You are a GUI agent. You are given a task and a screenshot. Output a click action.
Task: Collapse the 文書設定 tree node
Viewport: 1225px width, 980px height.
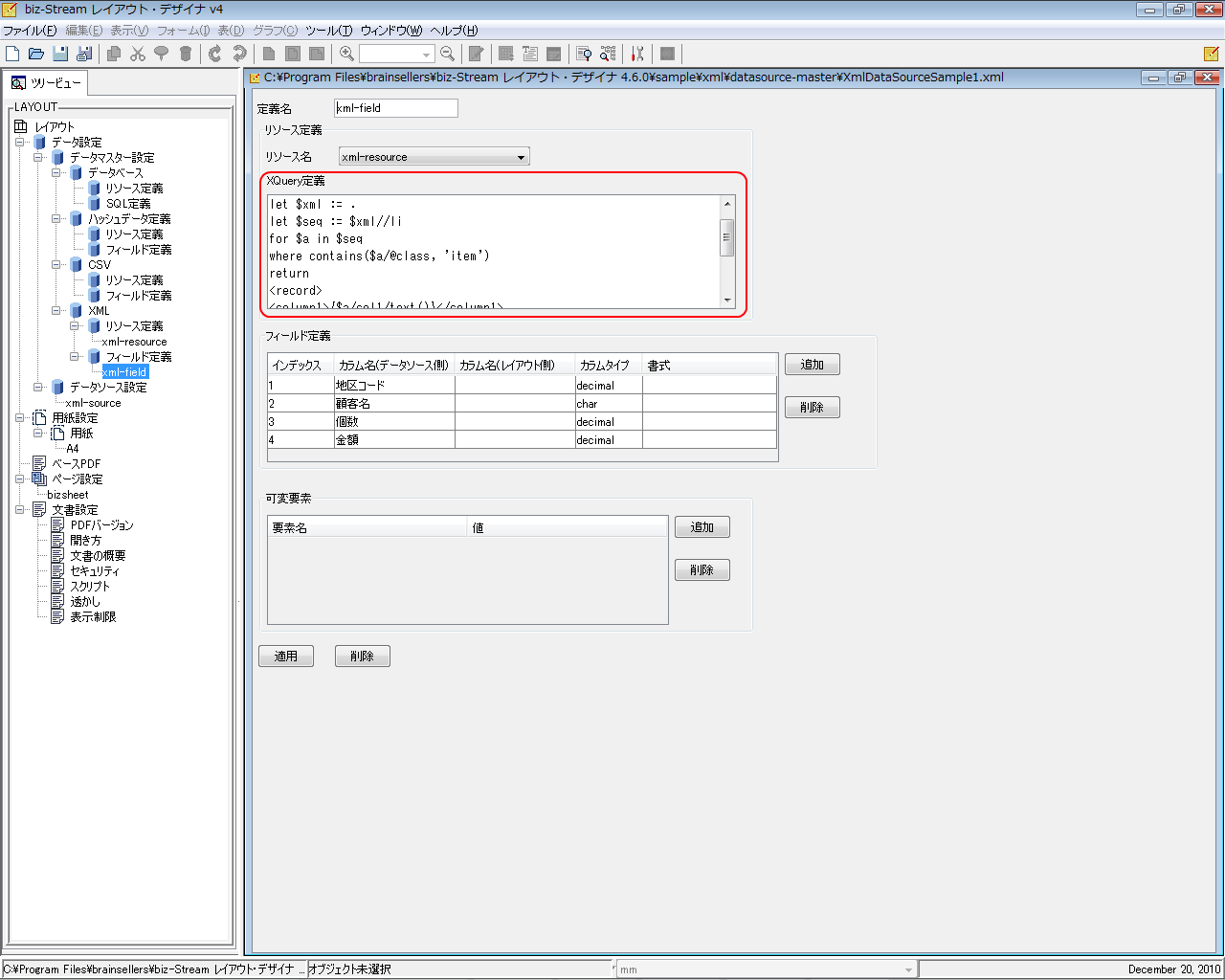coord(20,509)
